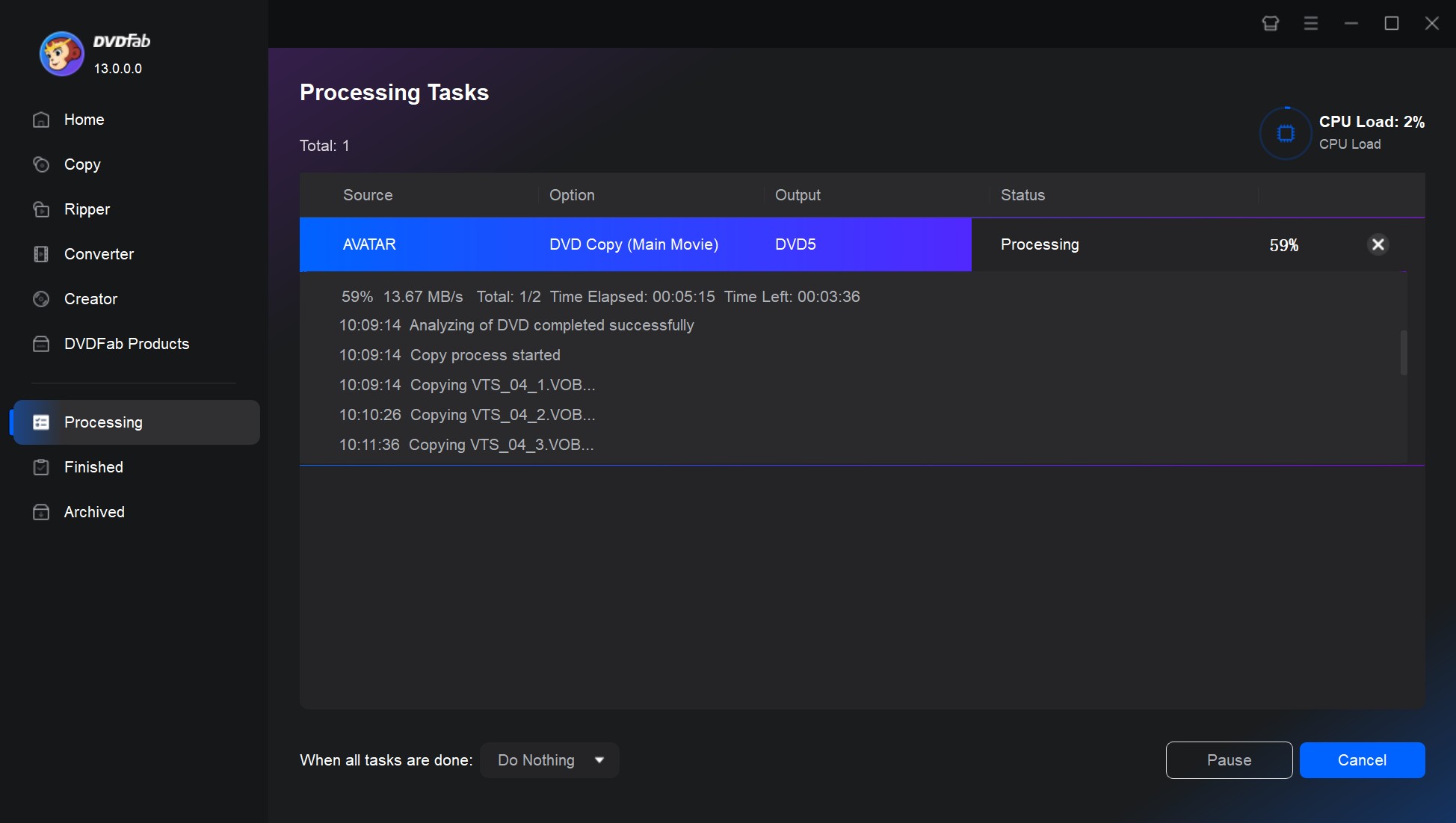Select the Do Nothing dropdown option
The image size is (1456, 823).
pyautogui.click(x=550, y=760)
